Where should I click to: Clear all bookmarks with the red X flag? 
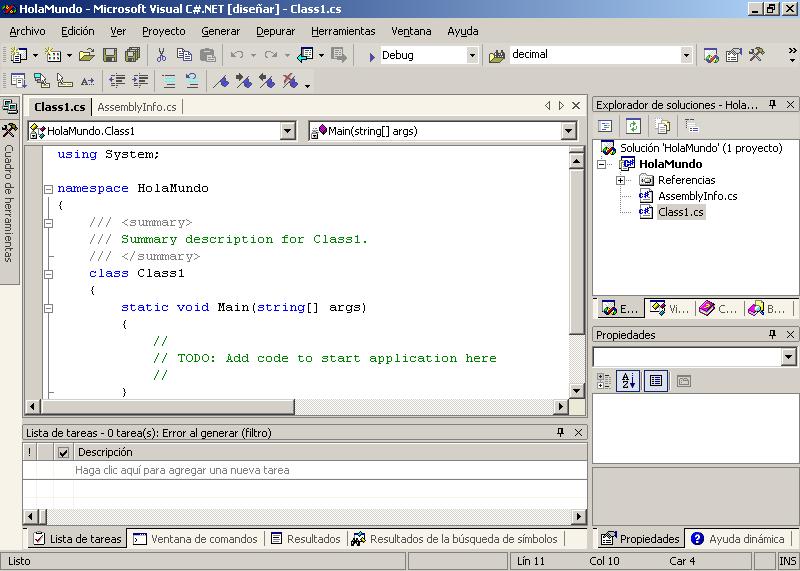pos(290,81)
